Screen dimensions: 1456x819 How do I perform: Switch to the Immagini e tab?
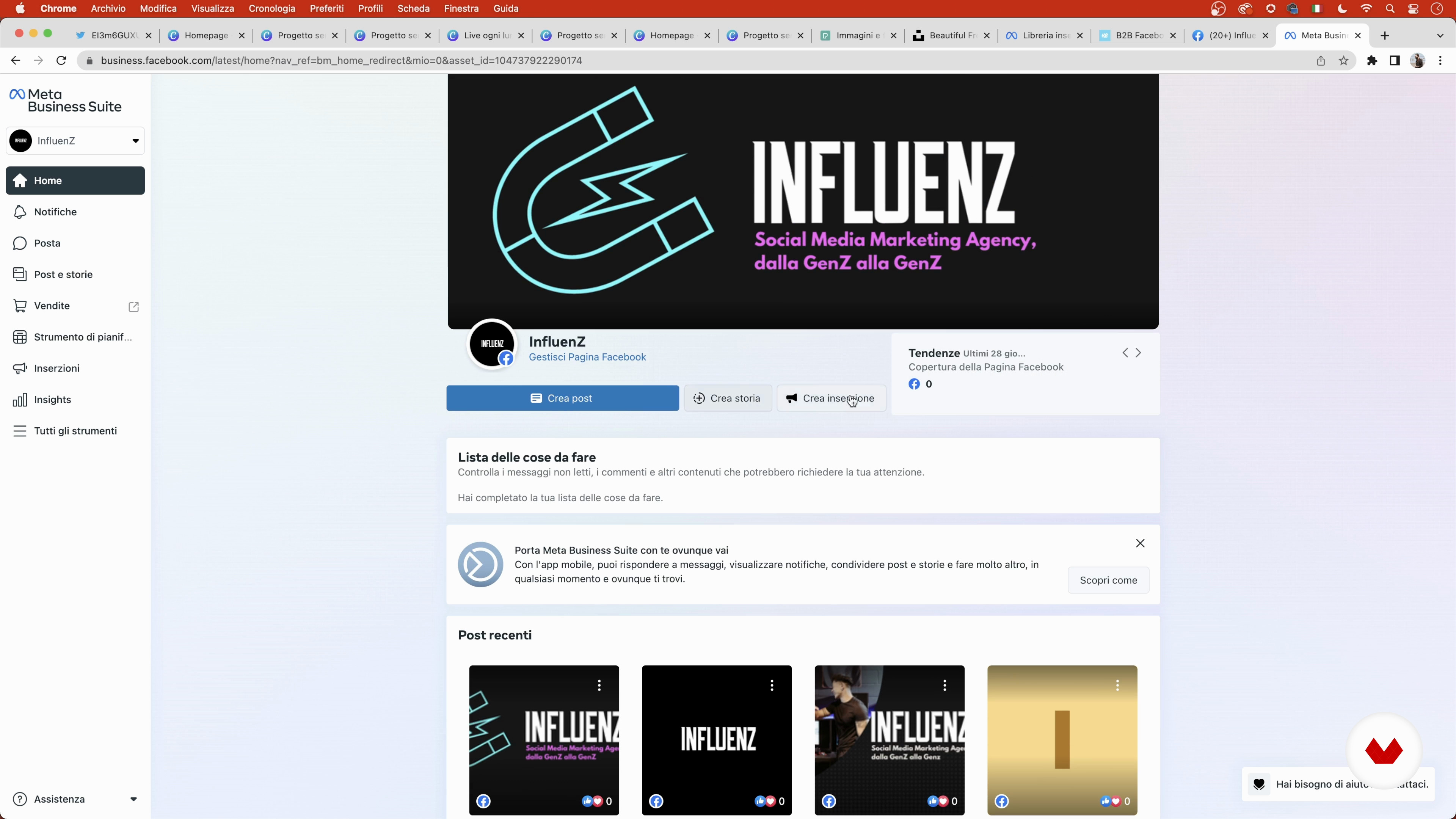point(857,36)
